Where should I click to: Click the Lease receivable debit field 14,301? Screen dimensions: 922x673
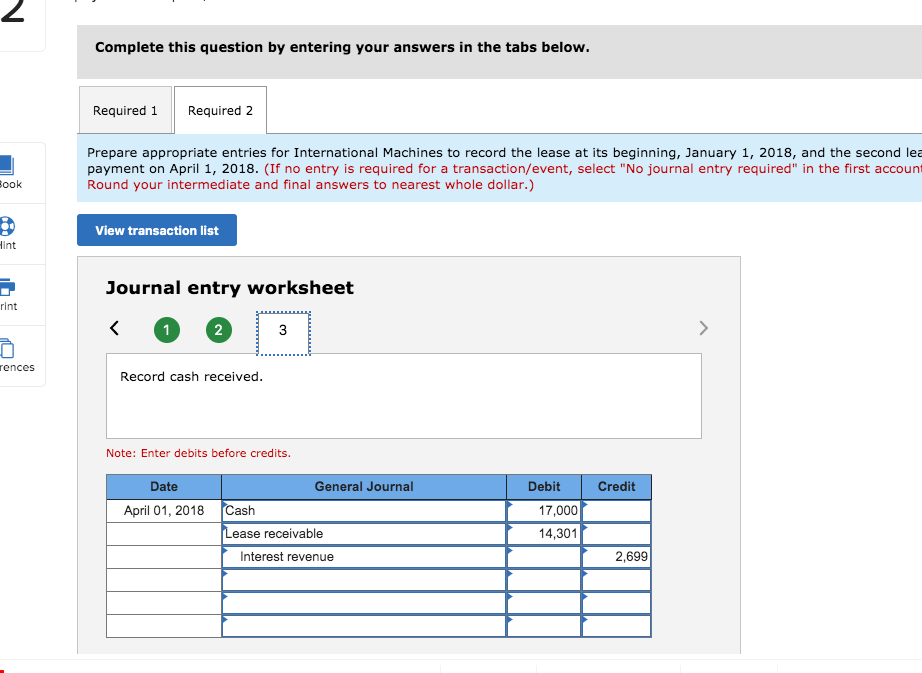[544, 533]
